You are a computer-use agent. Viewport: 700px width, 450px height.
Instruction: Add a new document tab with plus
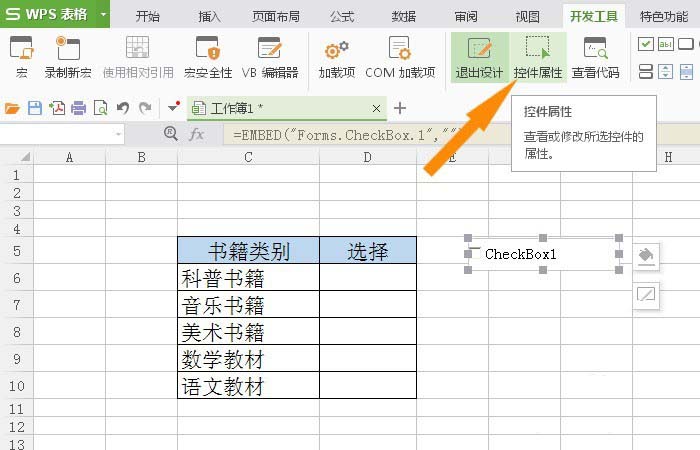400,108
